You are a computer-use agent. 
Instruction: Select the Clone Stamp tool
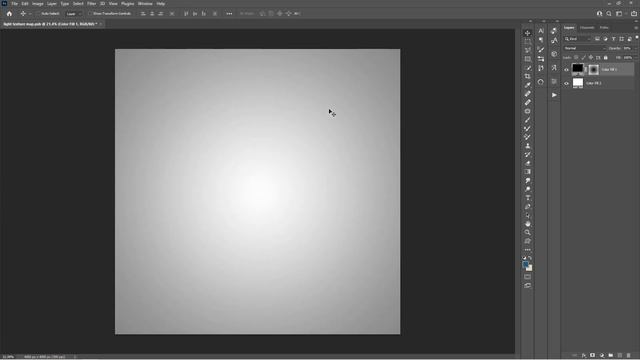pyautogui.click(x=527, y=146)
